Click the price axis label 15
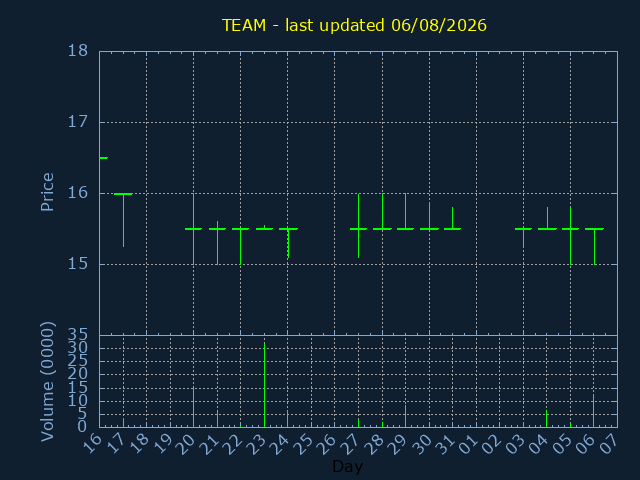The width and height of the screenshot is (640, 480). click(78, 264)
